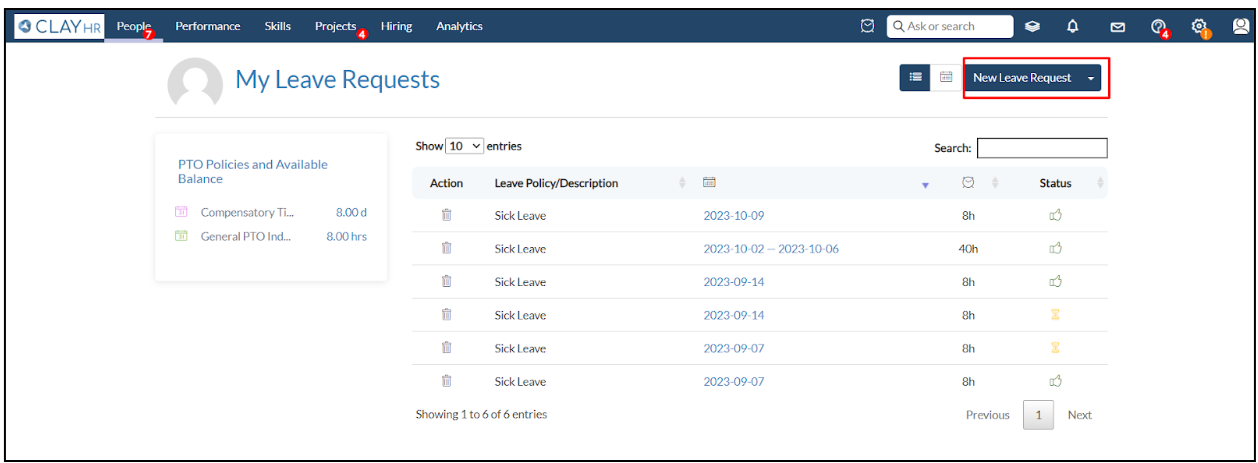Expand the New Leave Request dropdown arrow
1258x463 pixels.
click(1091, 78)
